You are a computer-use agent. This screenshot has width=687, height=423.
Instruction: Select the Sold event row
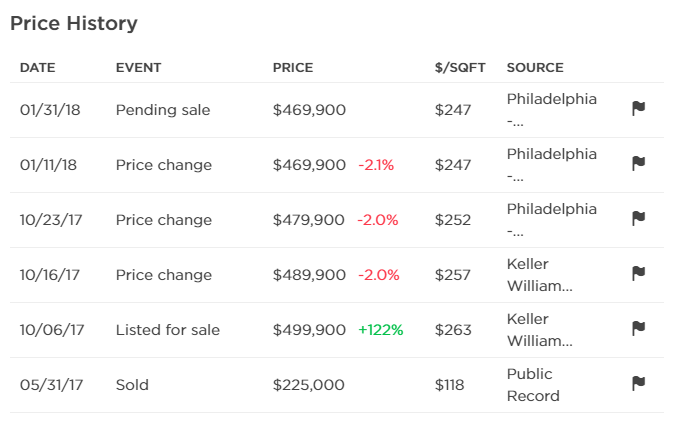135,385
